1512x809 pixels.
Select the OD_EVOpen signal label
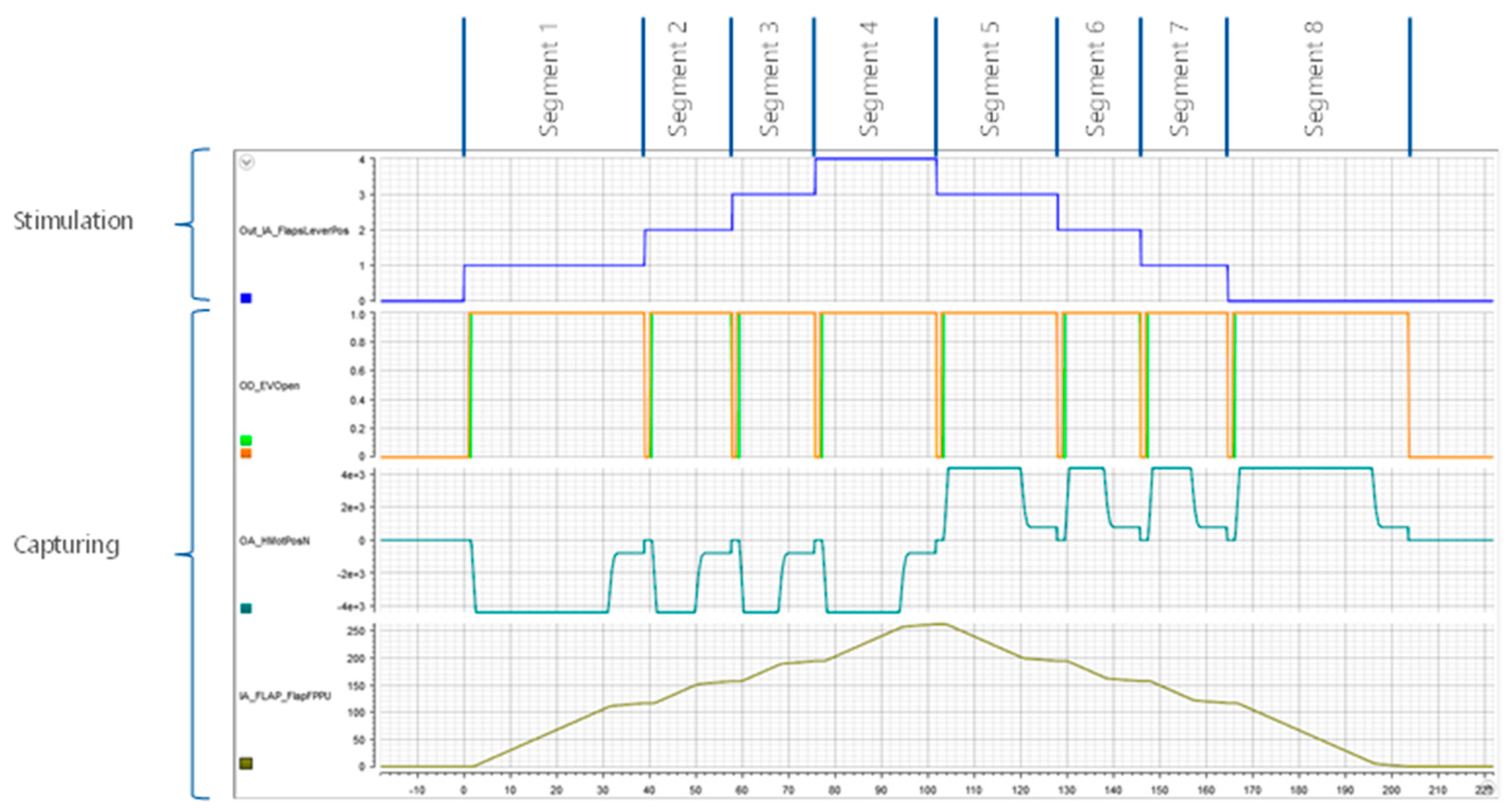[269, 385]
